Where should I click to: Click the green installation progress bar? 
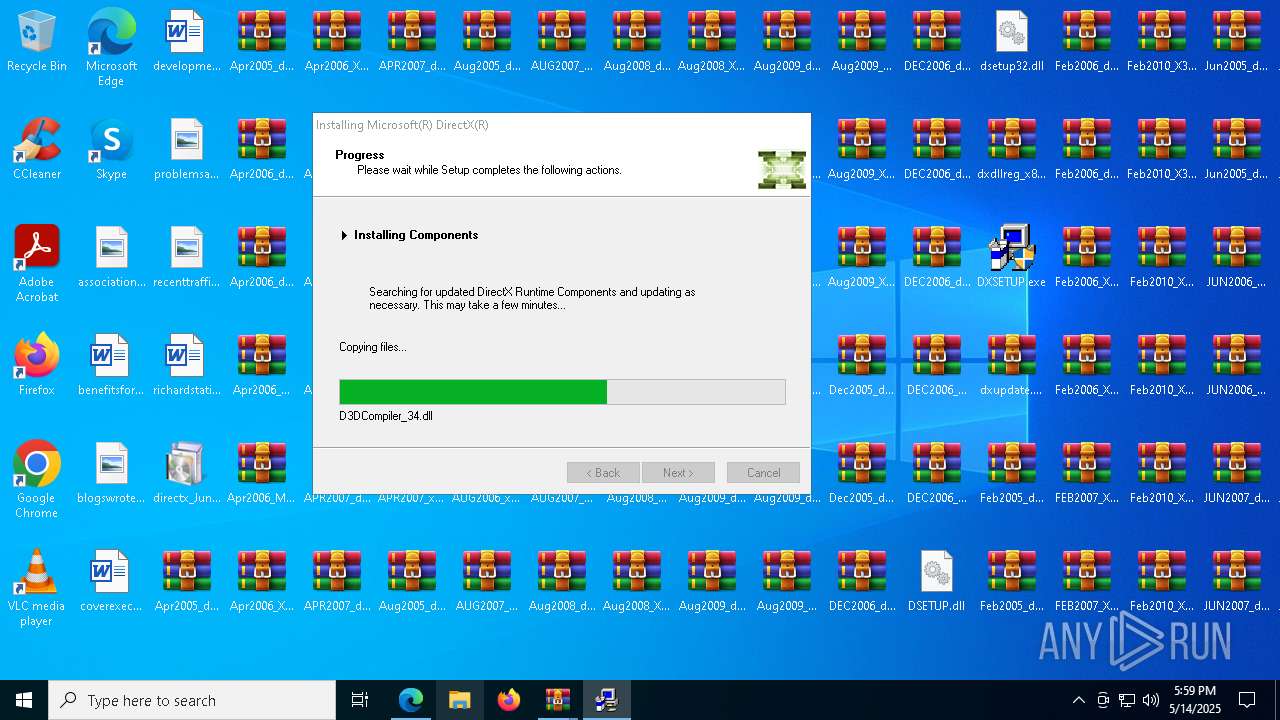click(x=562, y=392)
